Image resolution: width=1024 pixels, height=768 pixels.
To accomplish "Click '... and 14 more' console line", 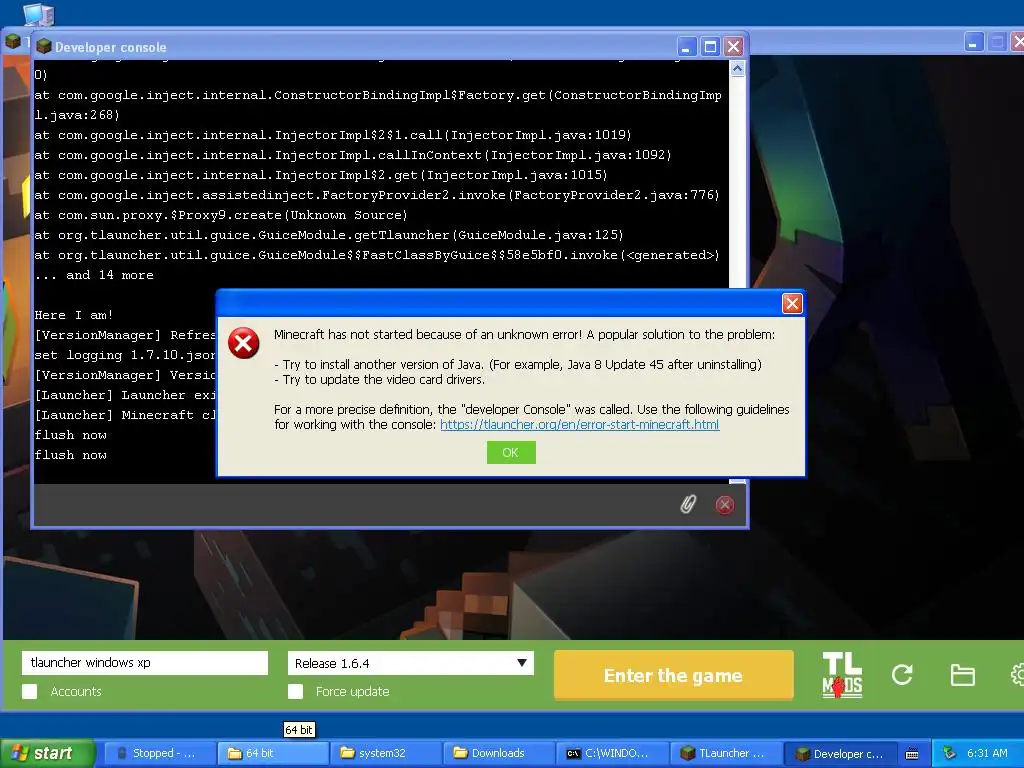I will [94, 275].
